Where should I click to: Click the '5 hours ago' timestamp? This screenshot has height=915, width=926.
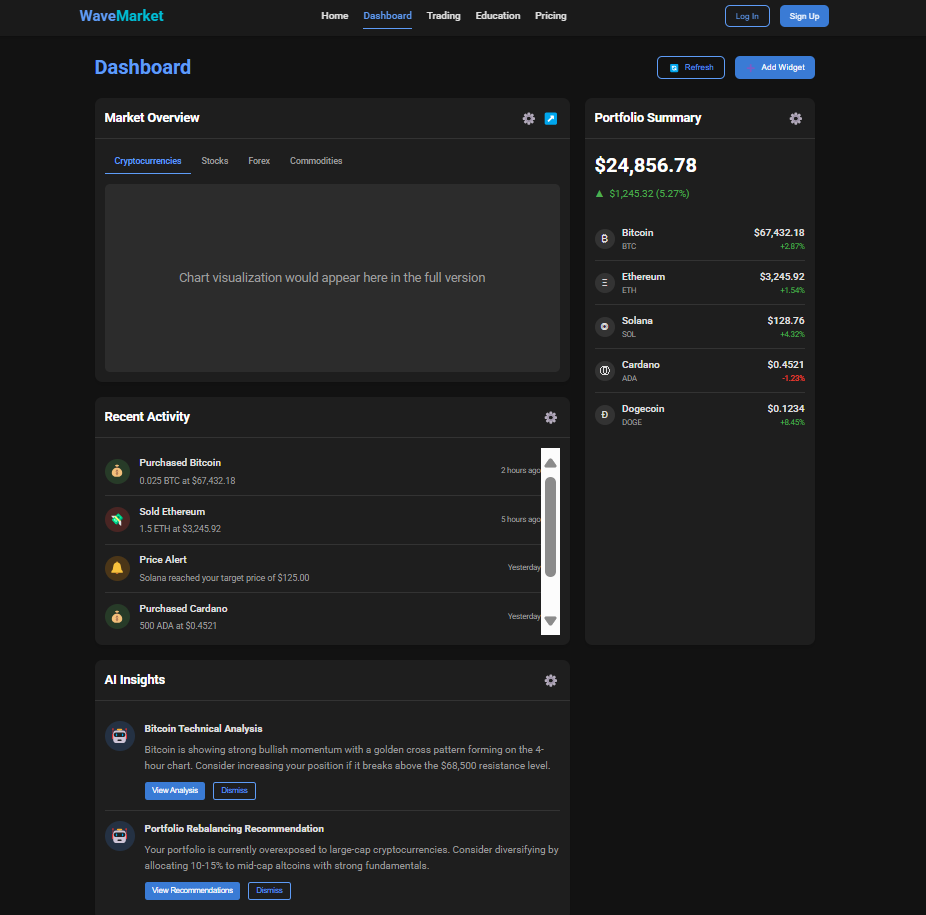[520, 519]
